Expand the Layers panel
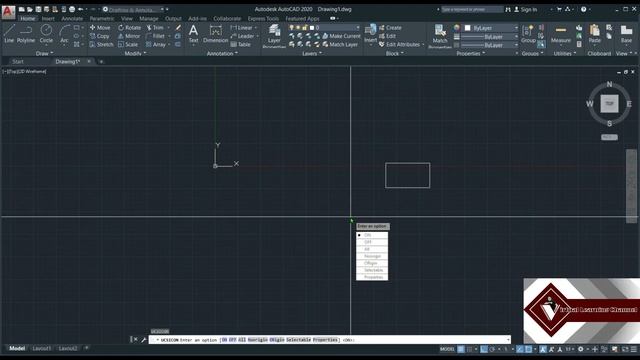Image resolution: width=640 pixels, height=360 pixels. (312, 53)
